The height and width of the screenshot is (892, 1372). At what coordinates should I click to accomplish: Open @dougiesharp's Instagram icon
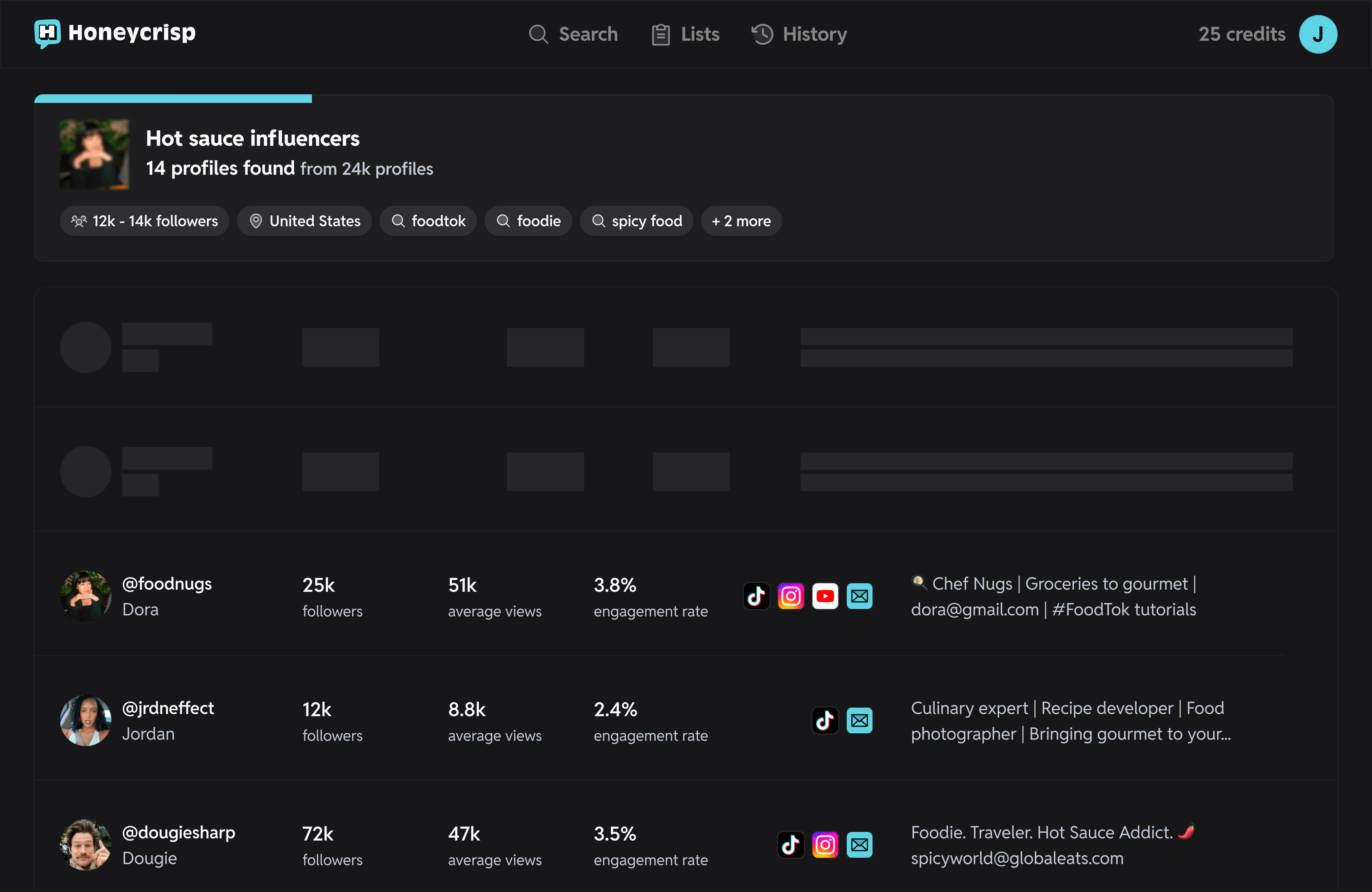point(825,845)
